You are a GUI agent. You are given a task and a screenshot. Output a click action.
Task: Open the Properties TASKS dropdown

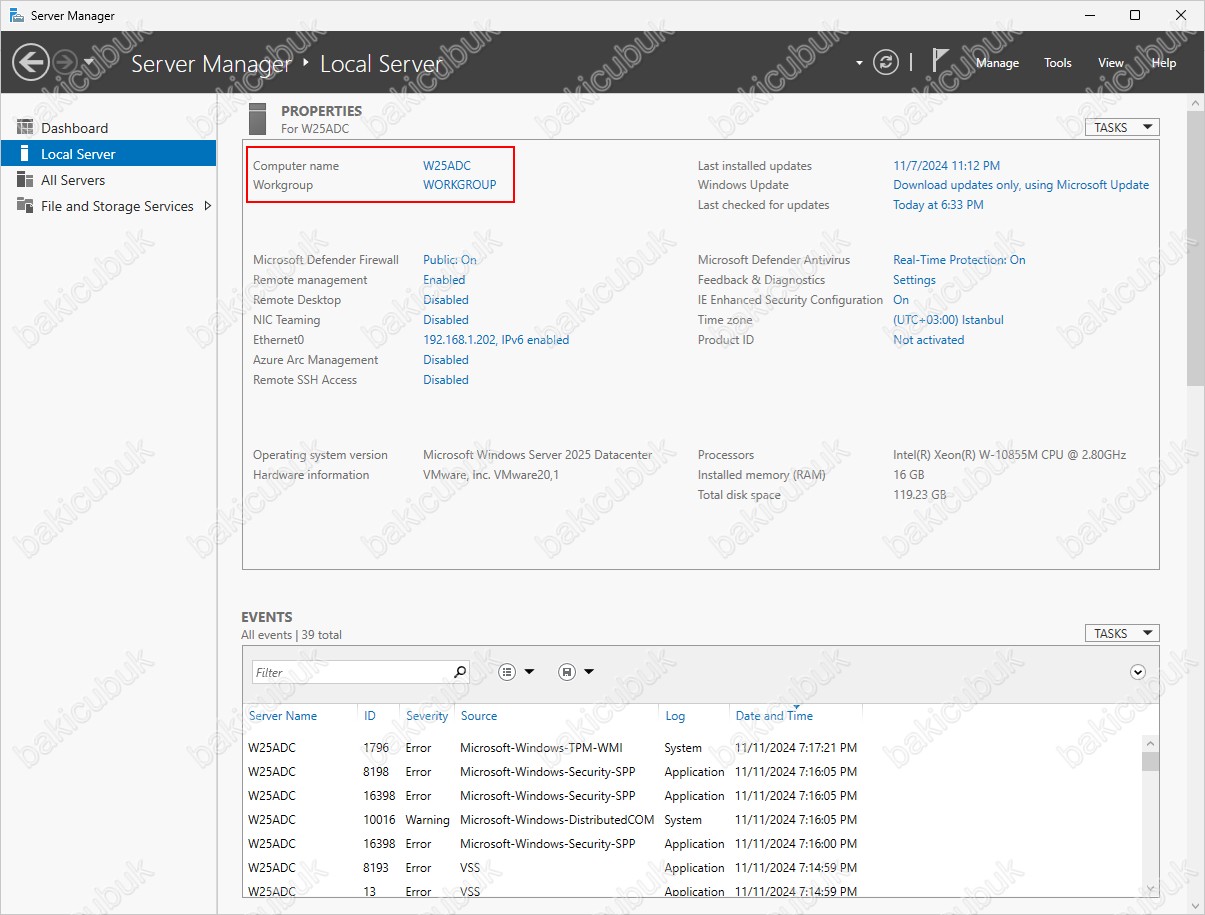pos(1122,127)
